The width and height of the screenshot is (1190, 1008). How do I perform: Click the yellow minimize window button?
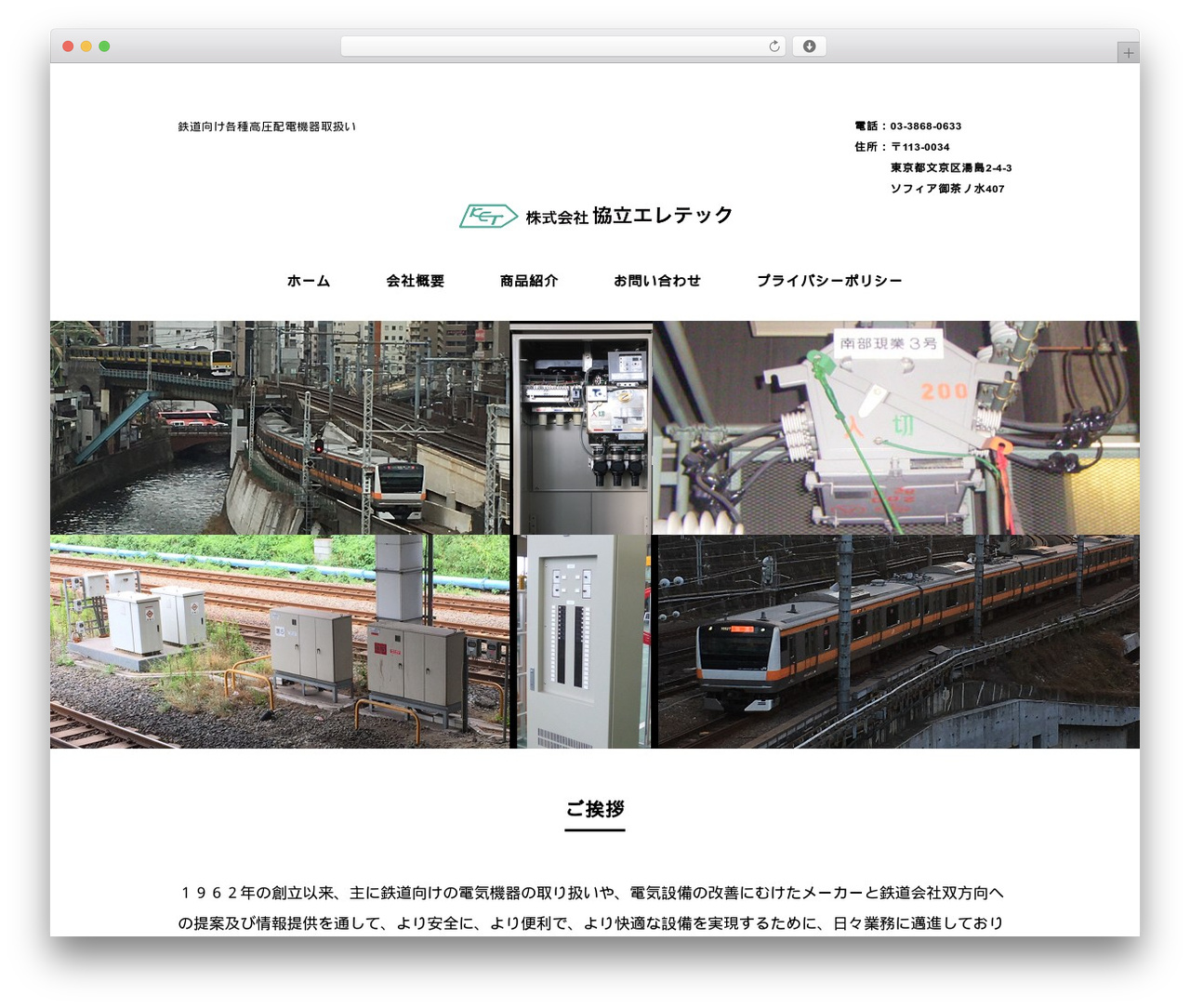click(x=86, y=46)
